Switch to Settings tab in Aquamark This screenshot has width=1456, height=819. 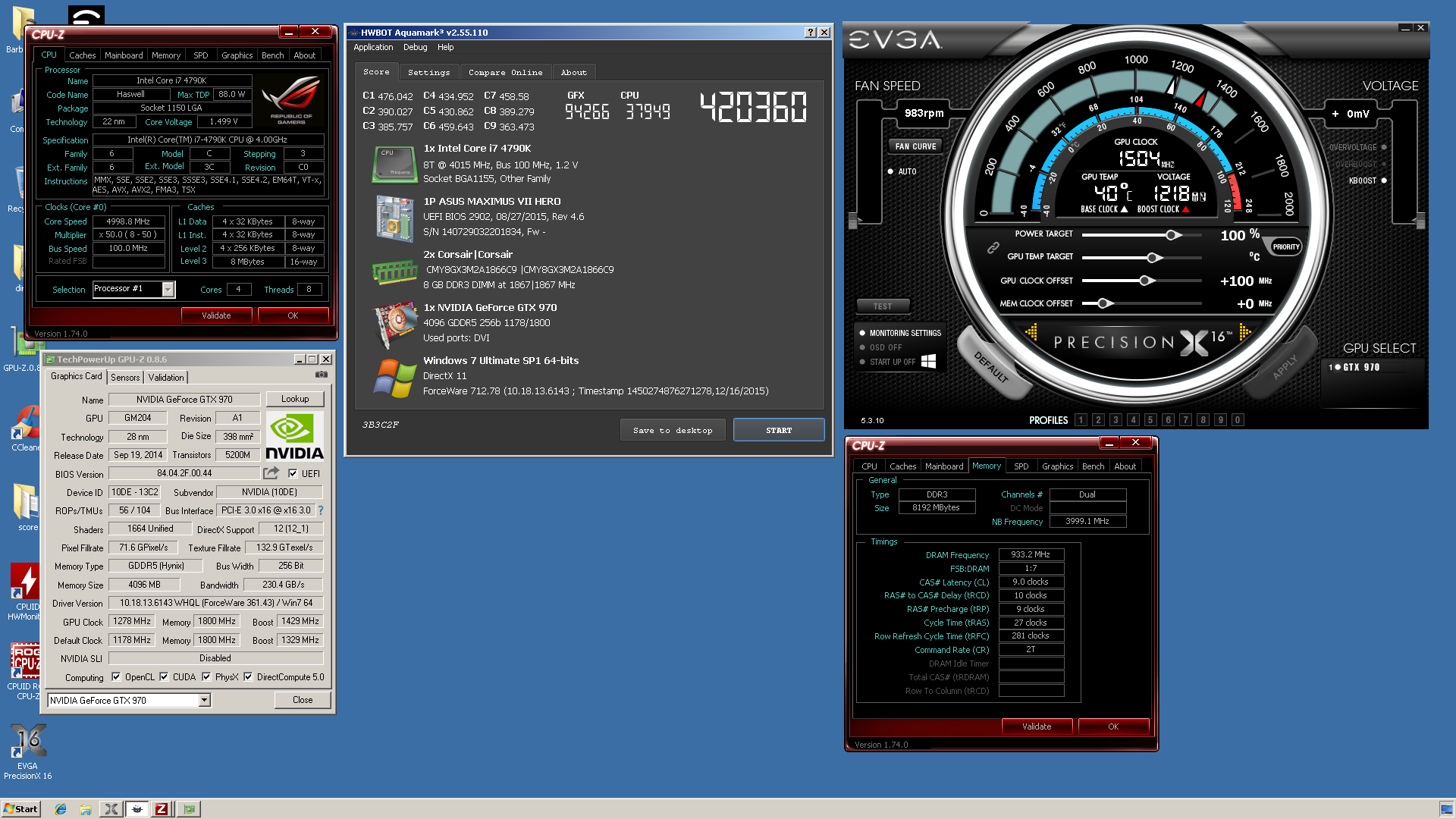point(428,72)
